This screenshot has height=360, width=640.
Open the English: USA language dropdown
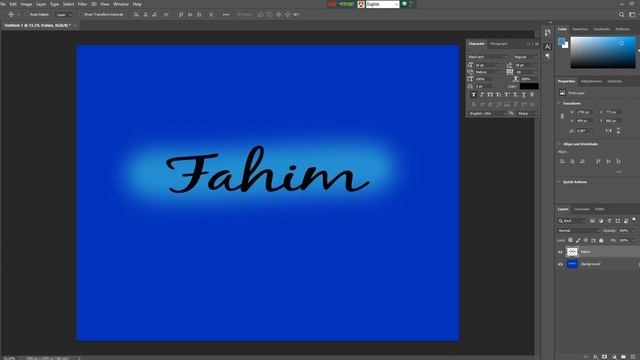pyautogui.click(x=487, y=113)
